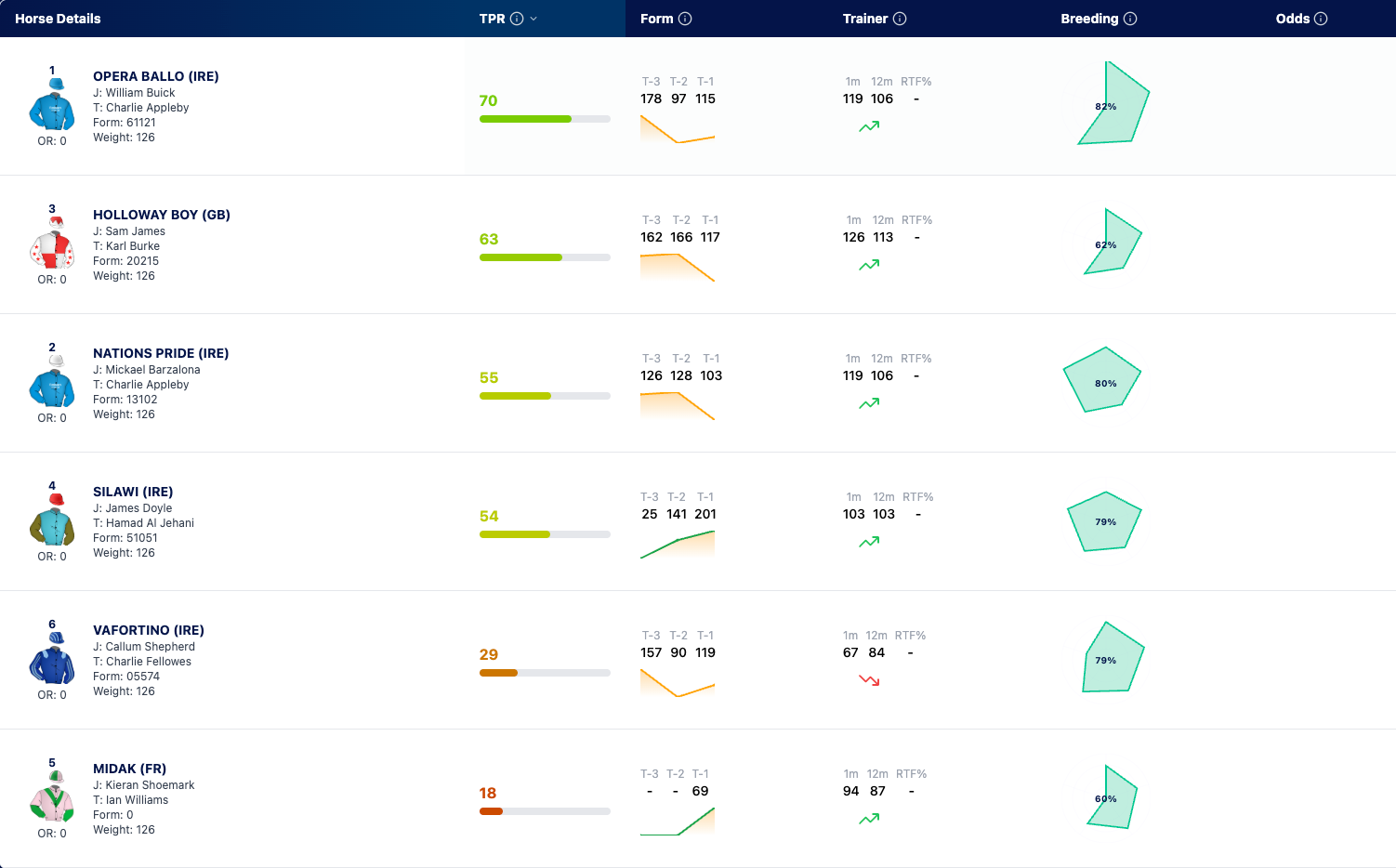Click Opera Ballo's blue jockey silks icon
This screenshot has width=1396, height=868.
(52, 104)
